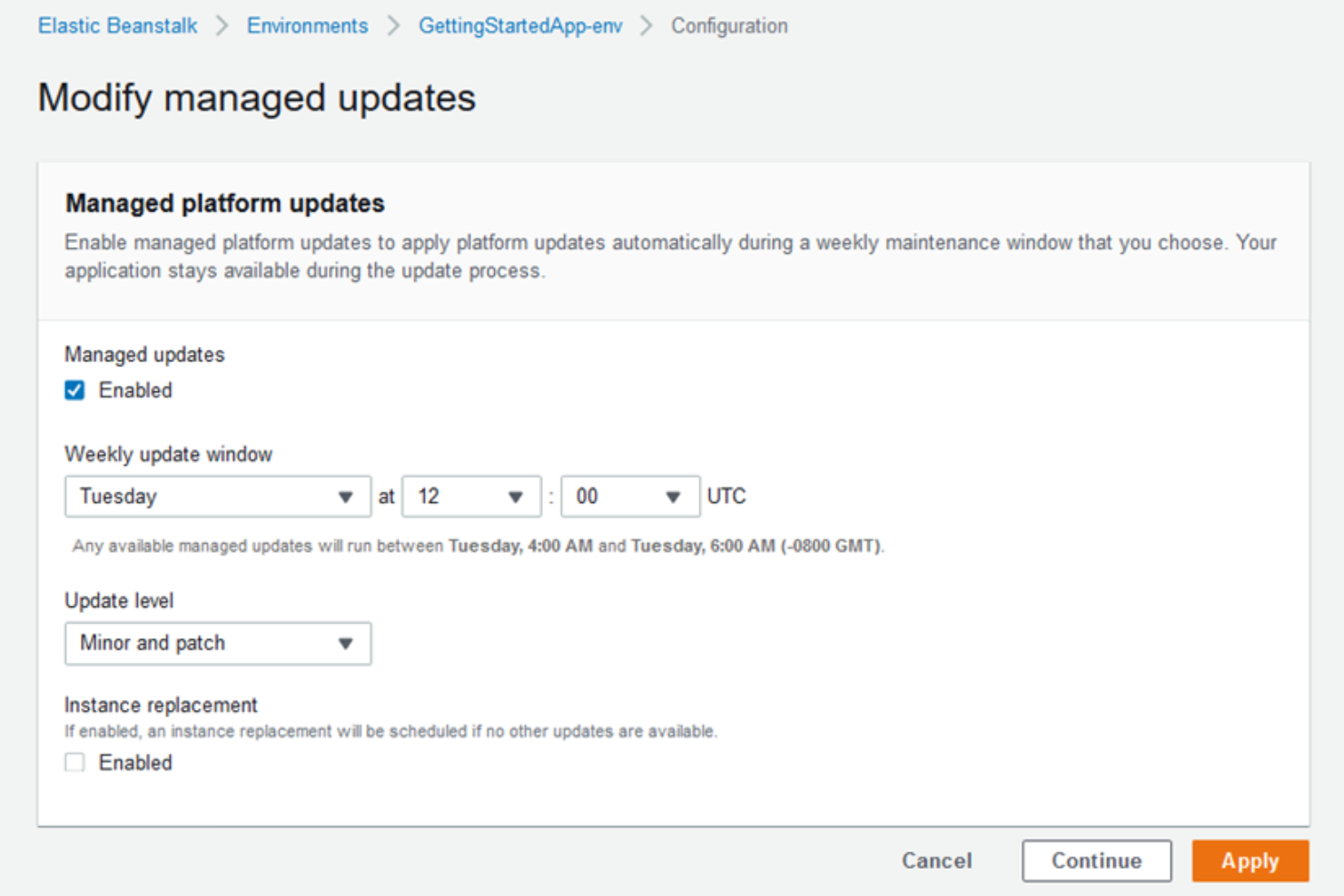The image size is (1344, 896).
Task: Go to Environments breadcrumb link
Action: click(x=307, y=26)
